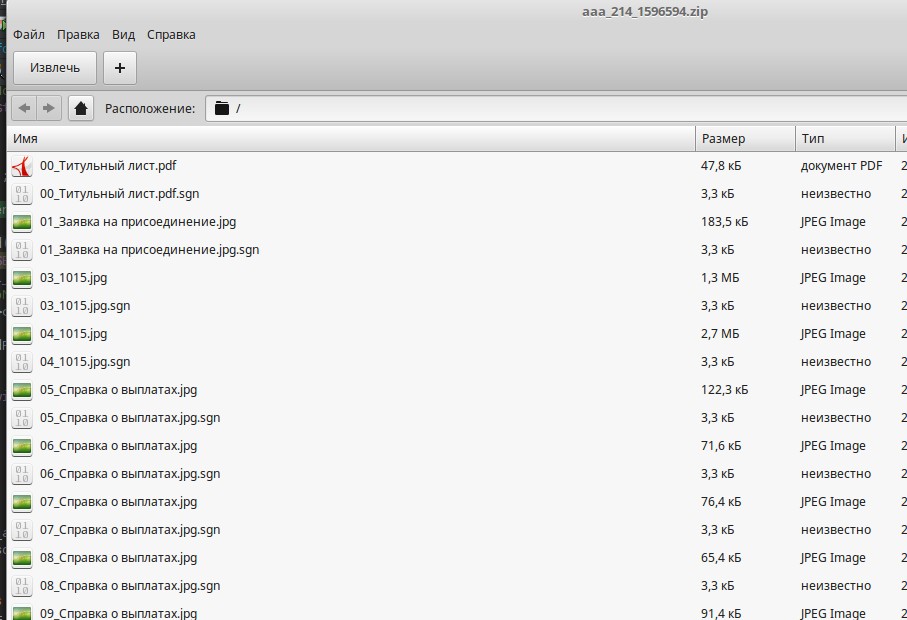
Task: Sort by the Тип column header
Action: [844, 138]
